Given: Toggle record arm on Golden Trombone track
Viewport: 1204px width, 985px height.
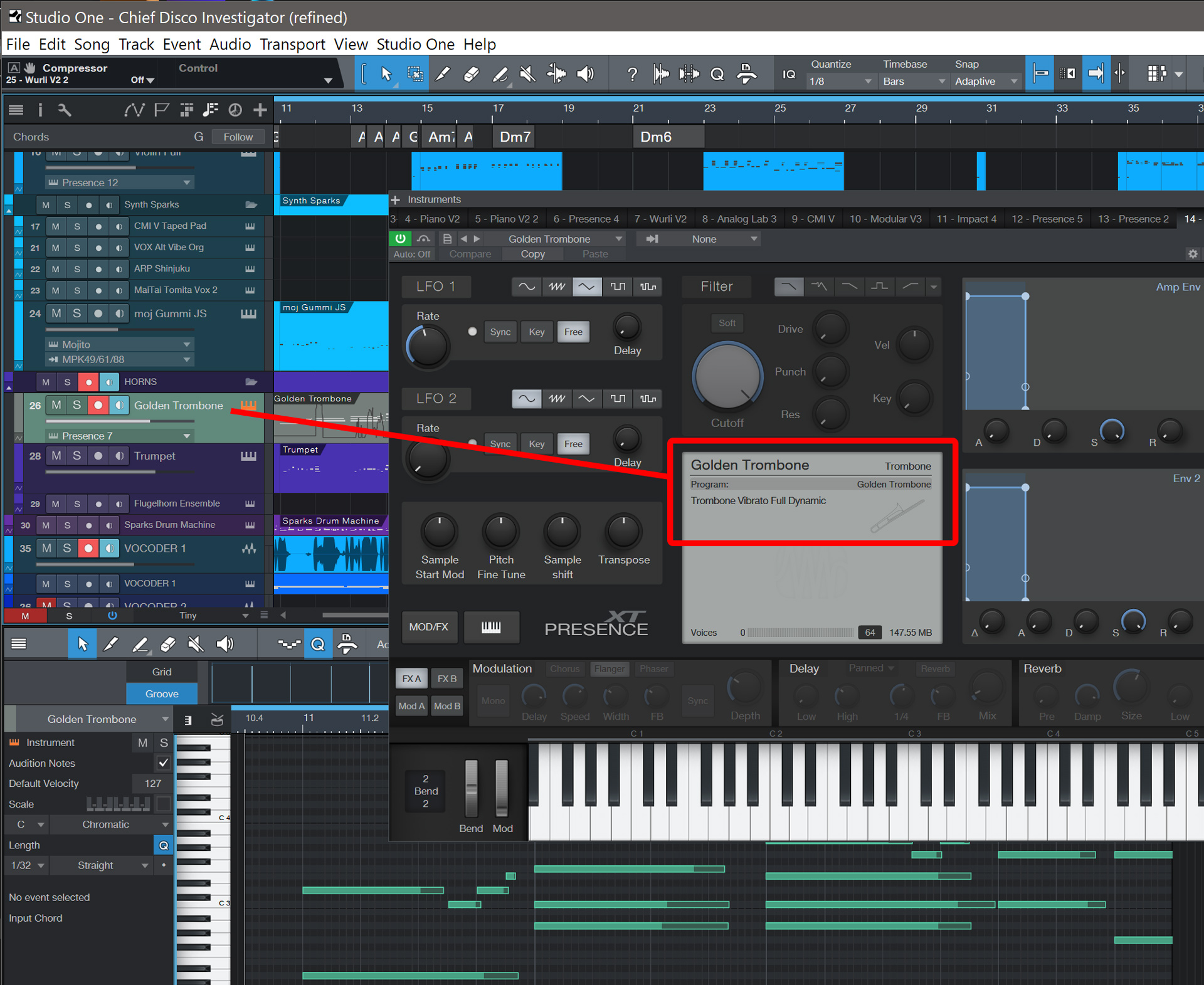Looking at the screenshot, I should (98, 405).
